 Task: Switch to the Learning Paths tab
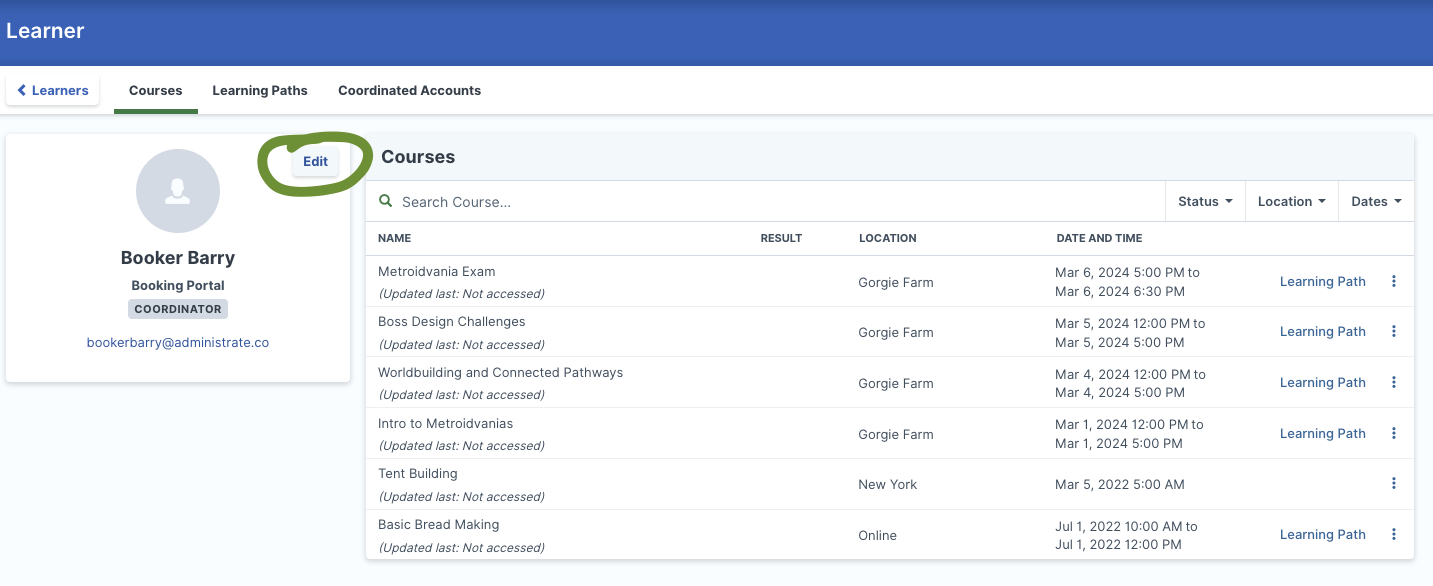coord(260,90)
